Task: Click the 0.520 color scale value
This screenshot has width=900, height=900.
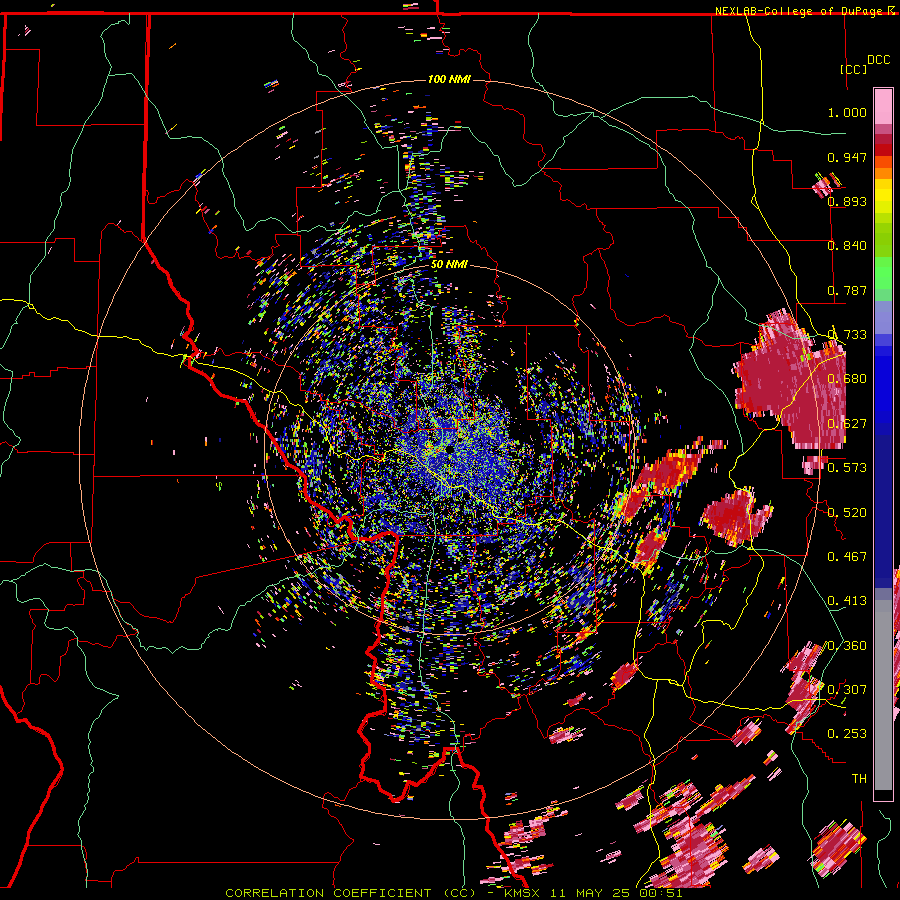Action: (847, 512)
